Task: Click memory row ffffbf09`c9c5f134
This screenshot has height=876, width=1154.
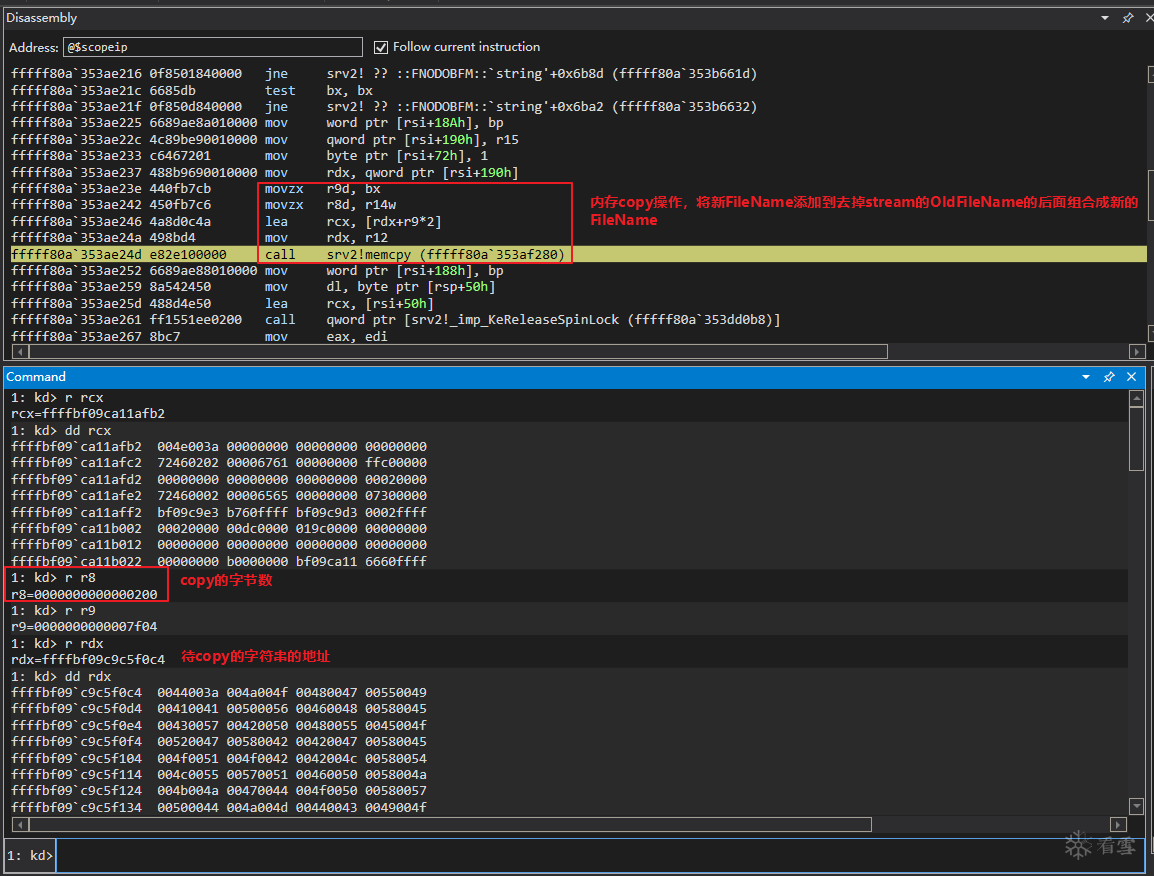Action: click(x=219, y=808)
